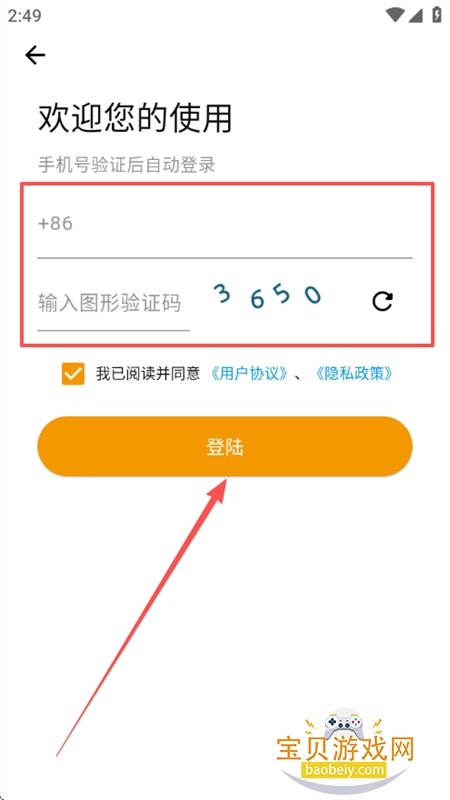This screenshot has width=450, height=800.
Task: Go back using the arrow icon
Action: click(35, 55)
